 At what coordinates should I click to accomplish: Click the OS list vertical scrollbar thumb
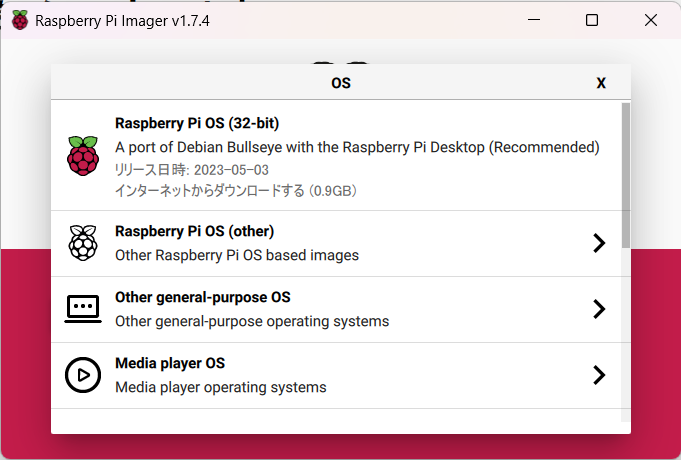[x=625, y=175]
